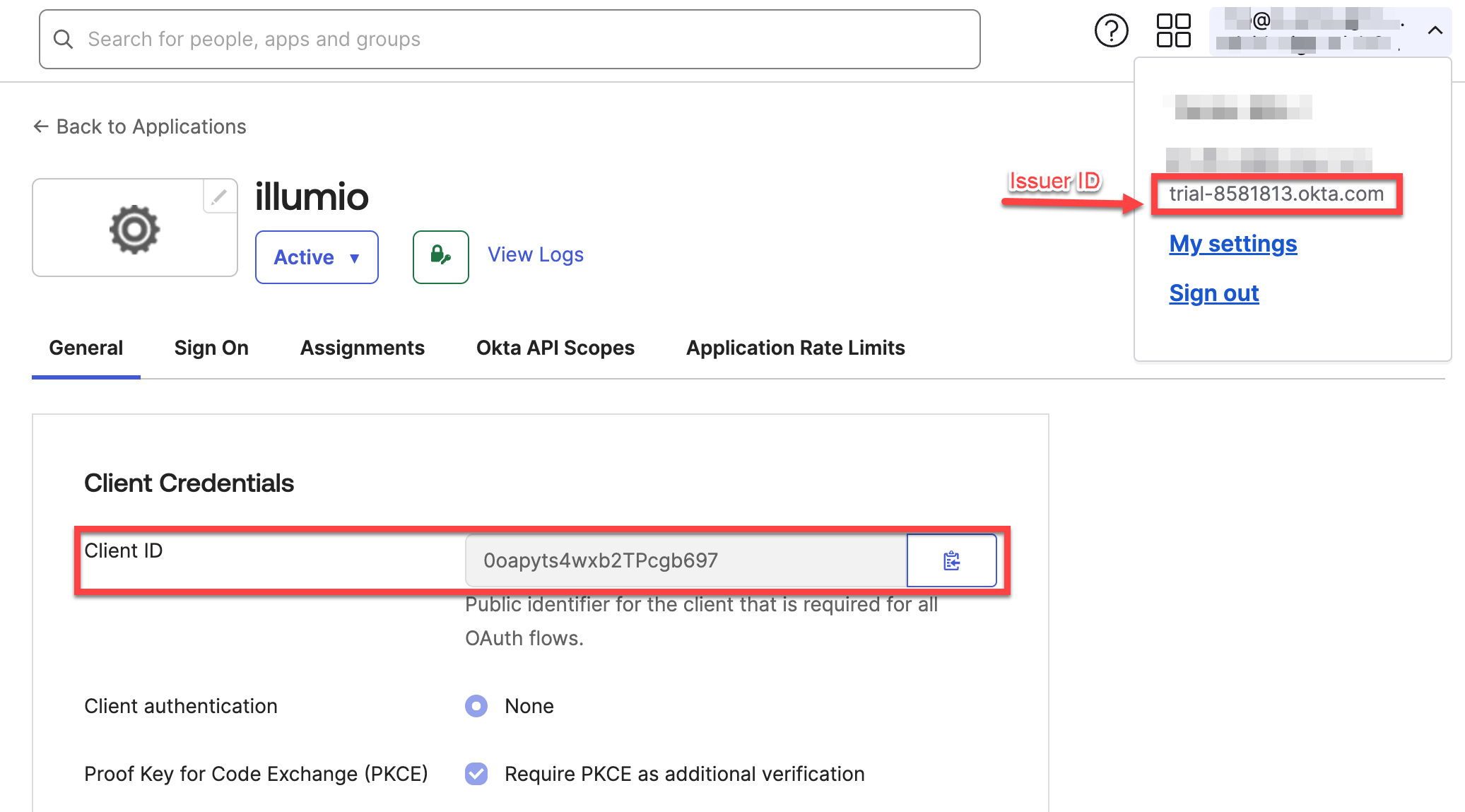
Task: Click the Client ID value field
Action: [x=686, y=560]
